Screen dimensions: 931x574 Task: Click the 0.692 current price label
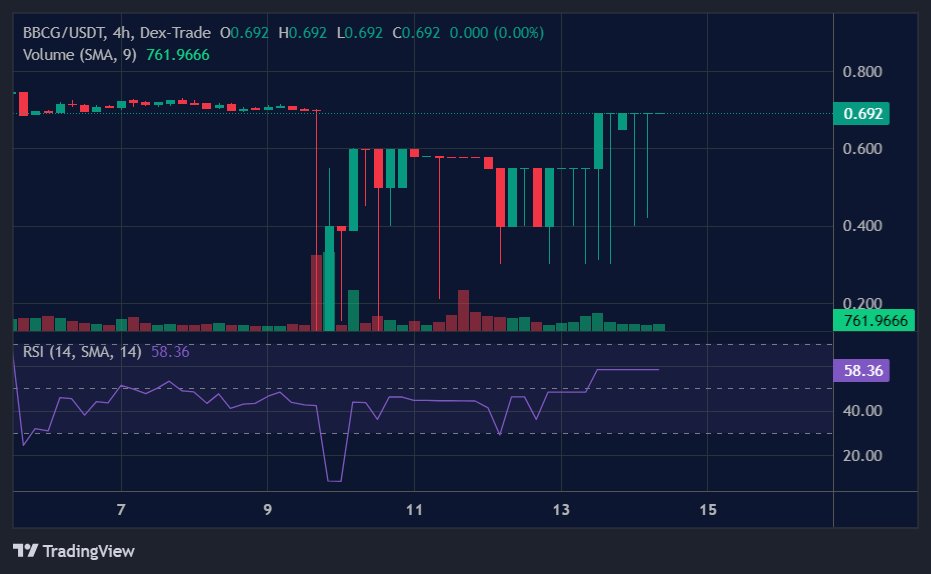tap(862, 113)
